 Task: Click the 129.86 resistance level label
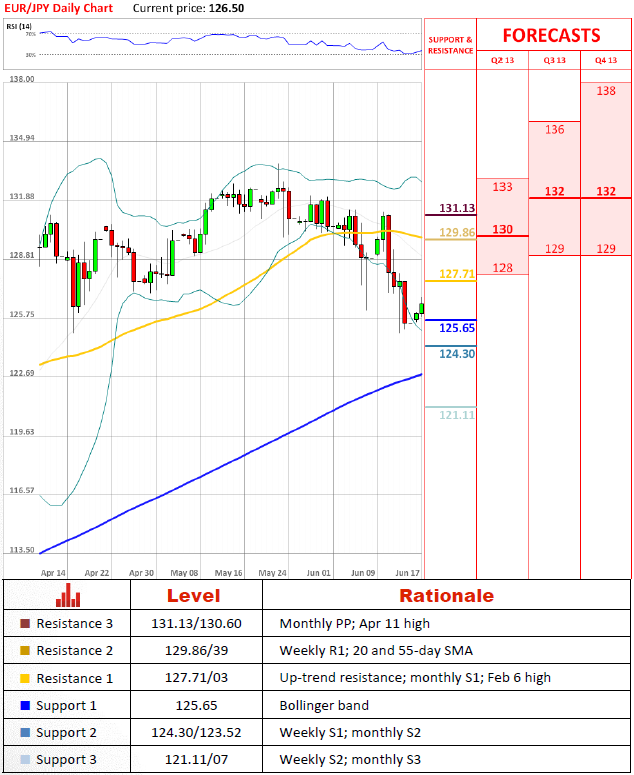coord(457,232)
